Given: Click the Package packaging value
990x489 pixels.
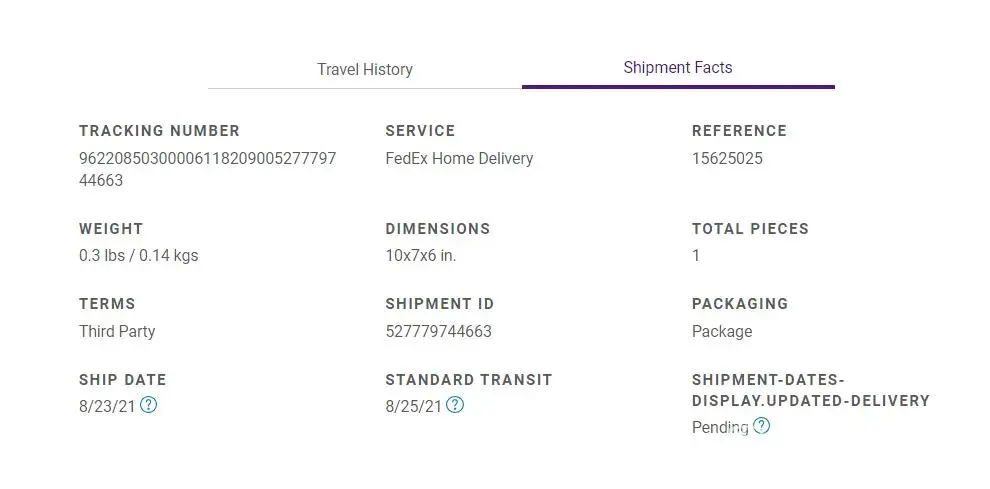Looking at the screenshot, I should point(722,331).
